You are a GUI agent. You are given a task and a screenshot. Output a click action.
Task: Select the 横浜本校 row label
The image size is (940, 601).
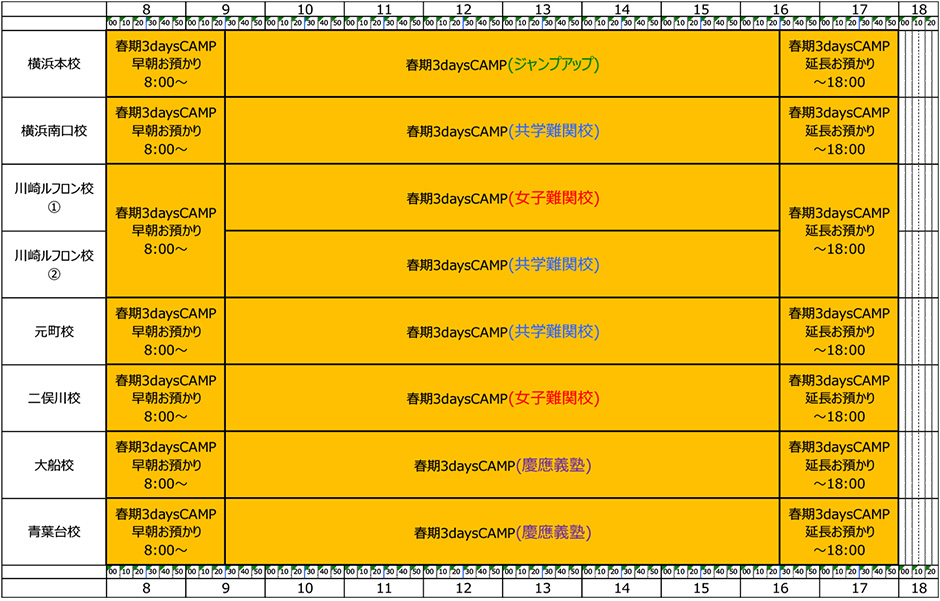coord(53,64)
